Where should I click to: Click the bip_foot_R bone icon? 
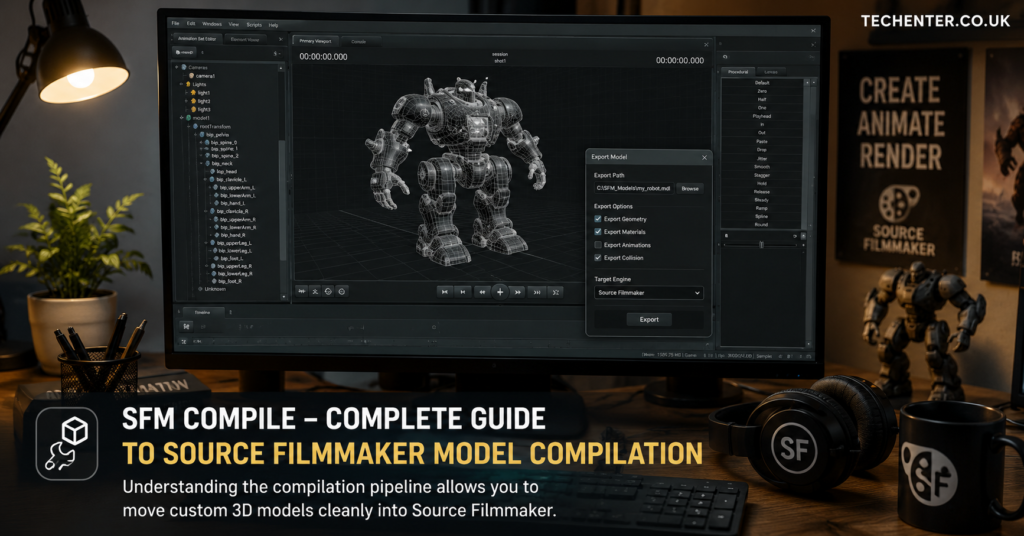tap(214, 281)
